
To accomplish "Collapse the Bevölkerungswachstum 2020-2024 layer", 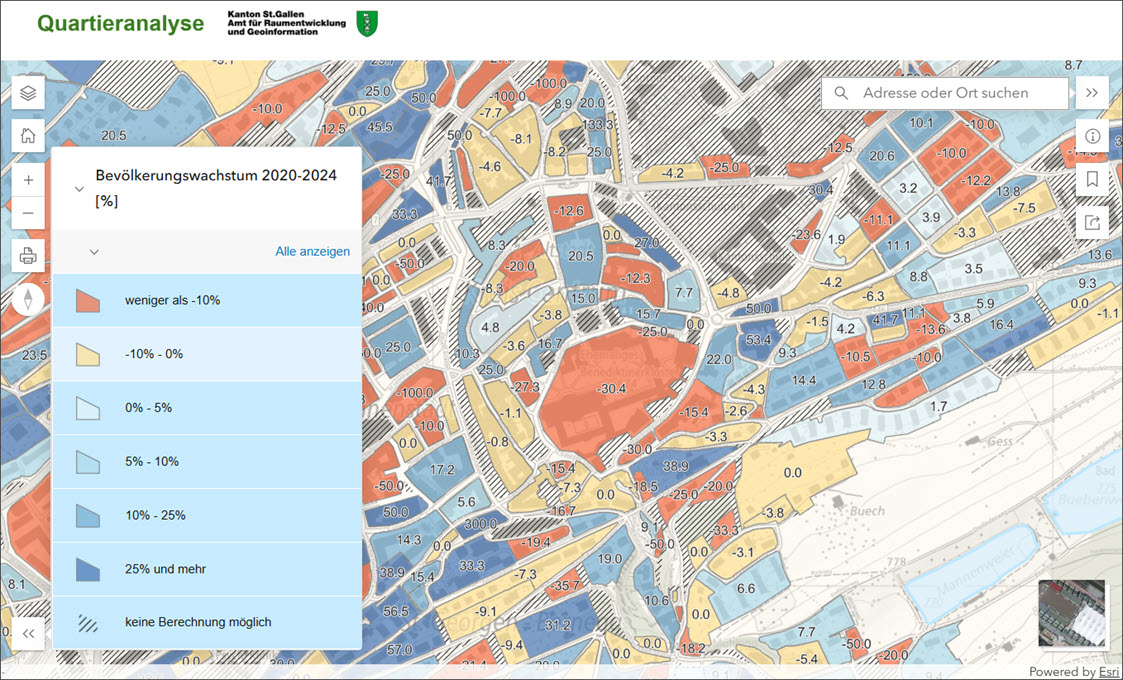I will pyautogui.click(x=79, y=188).
